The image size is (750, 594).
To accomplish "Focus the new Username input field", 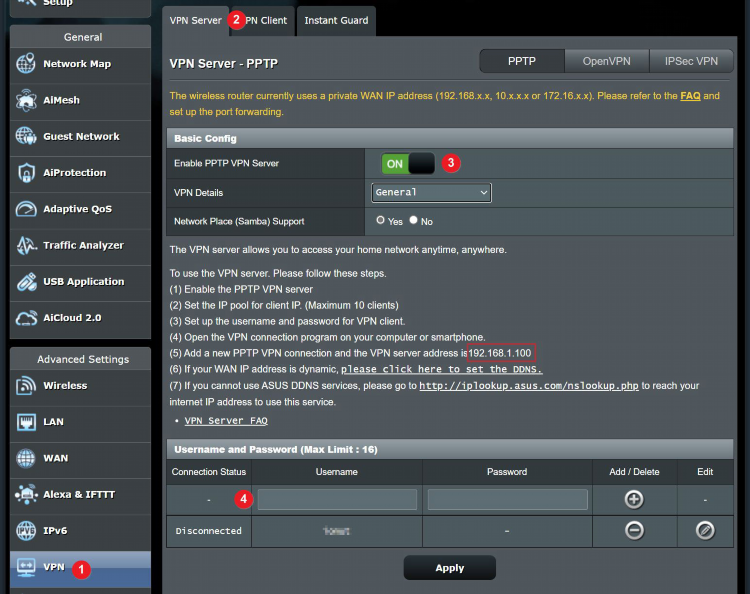I will [337, 499].
